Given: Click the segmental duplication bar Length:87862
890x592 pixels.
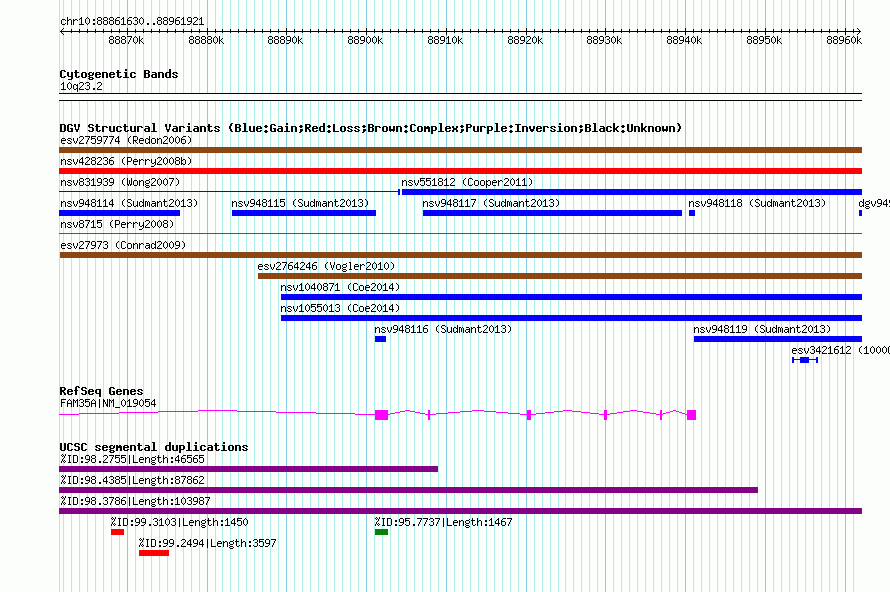Looking at the screenshot, I should [408, 490].
